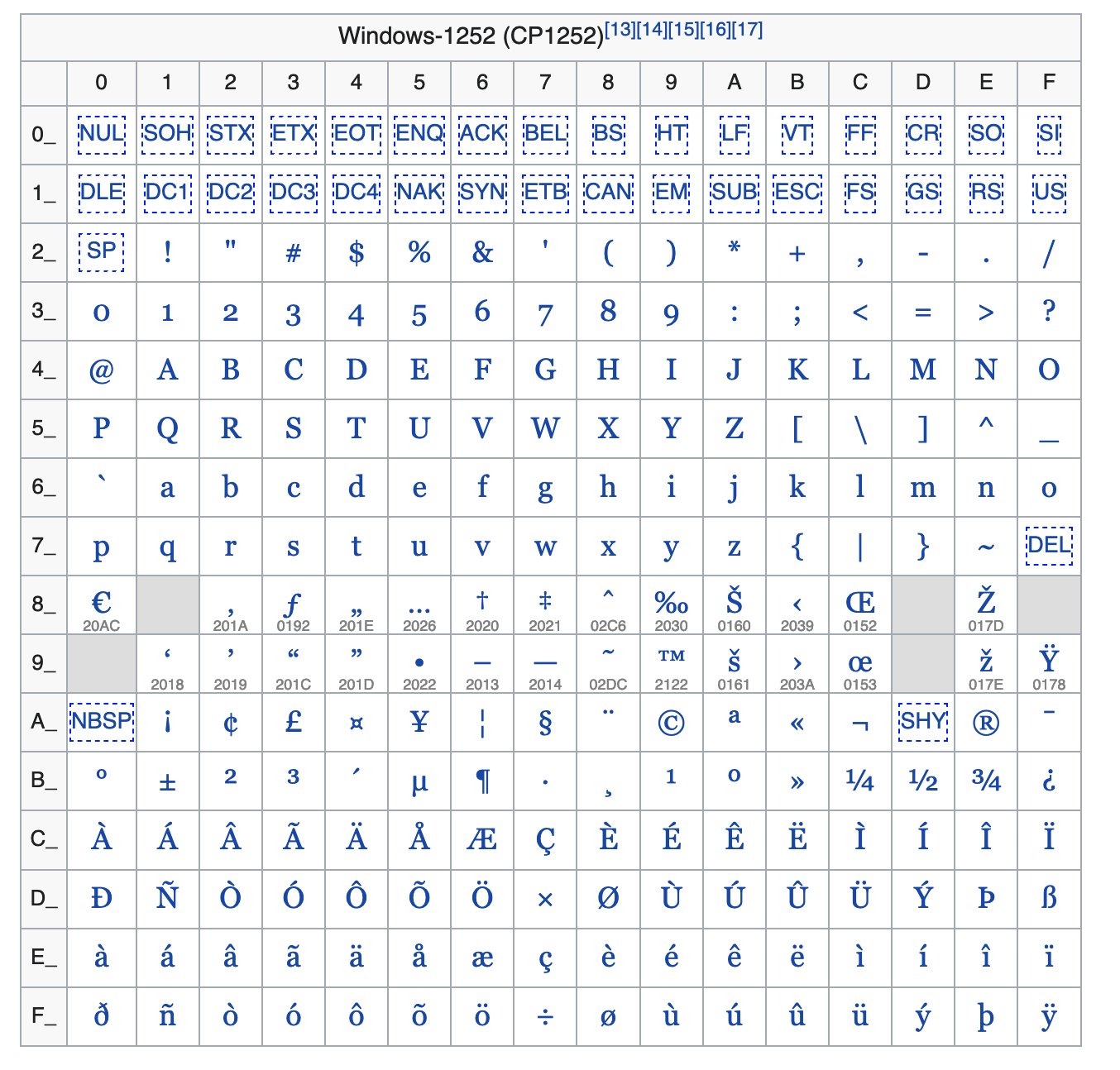Select the Ž character 017D

[986, 600]
